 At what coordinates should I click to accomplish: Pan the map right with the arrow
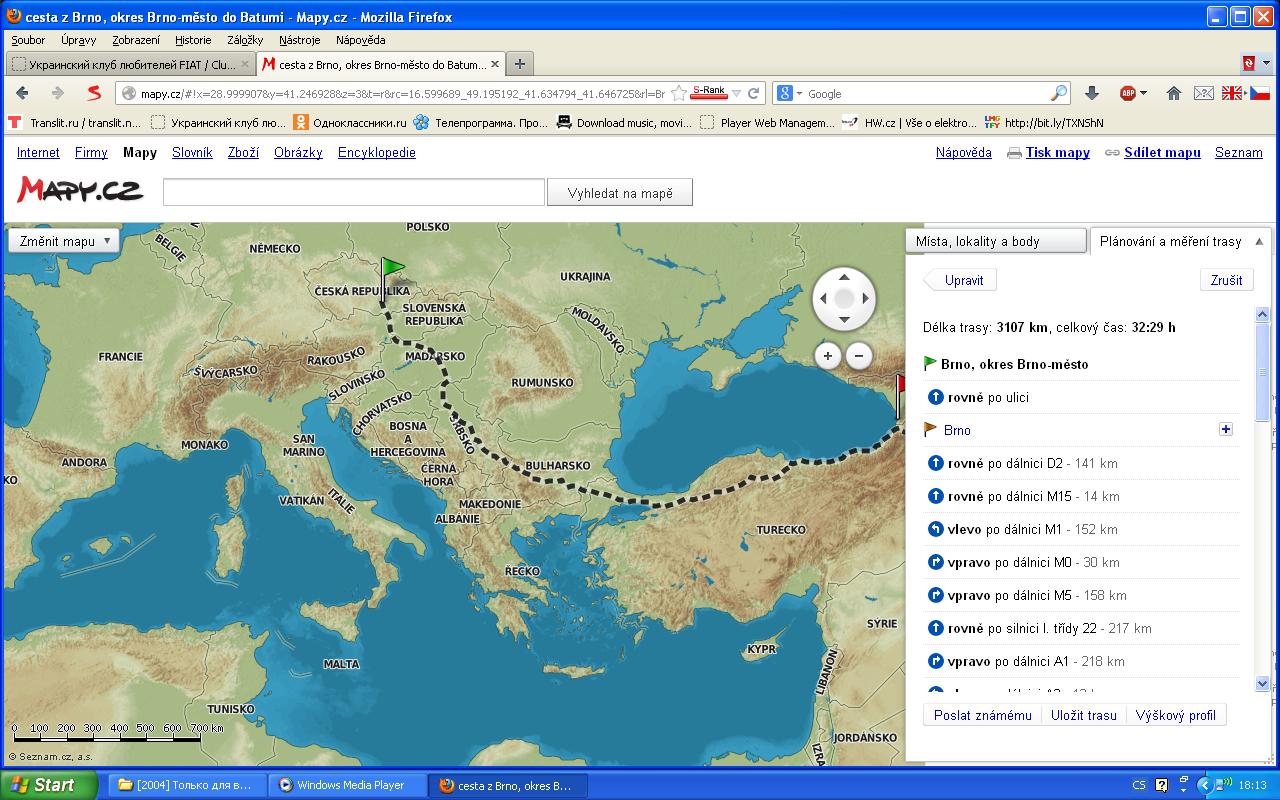point(866,298)
